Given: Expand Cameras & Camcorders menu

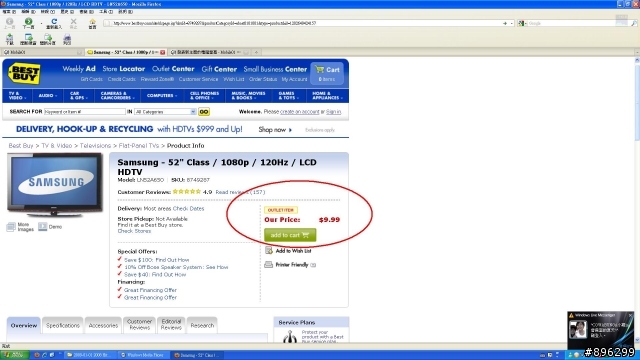Looking at the screenshot, I should pos(118,96).
